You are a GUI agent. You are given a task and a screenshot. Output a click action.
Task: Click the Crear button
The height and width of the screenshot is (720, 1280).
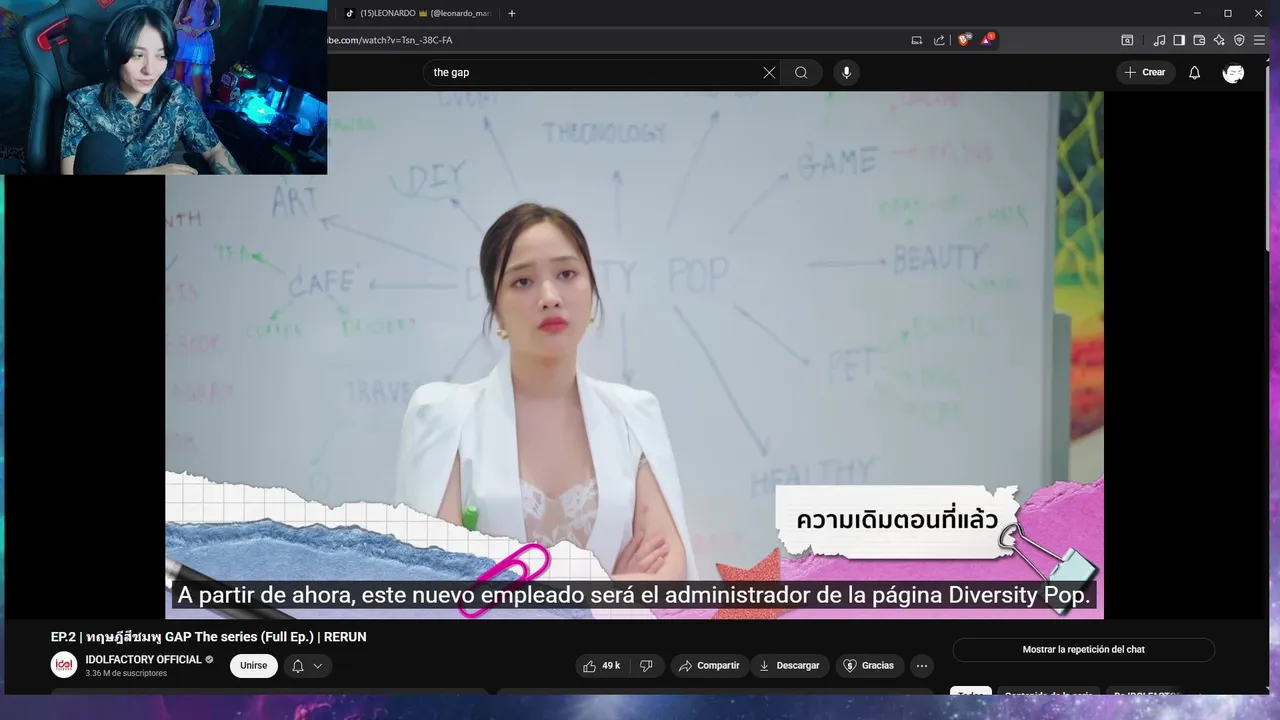(1145, 72)
